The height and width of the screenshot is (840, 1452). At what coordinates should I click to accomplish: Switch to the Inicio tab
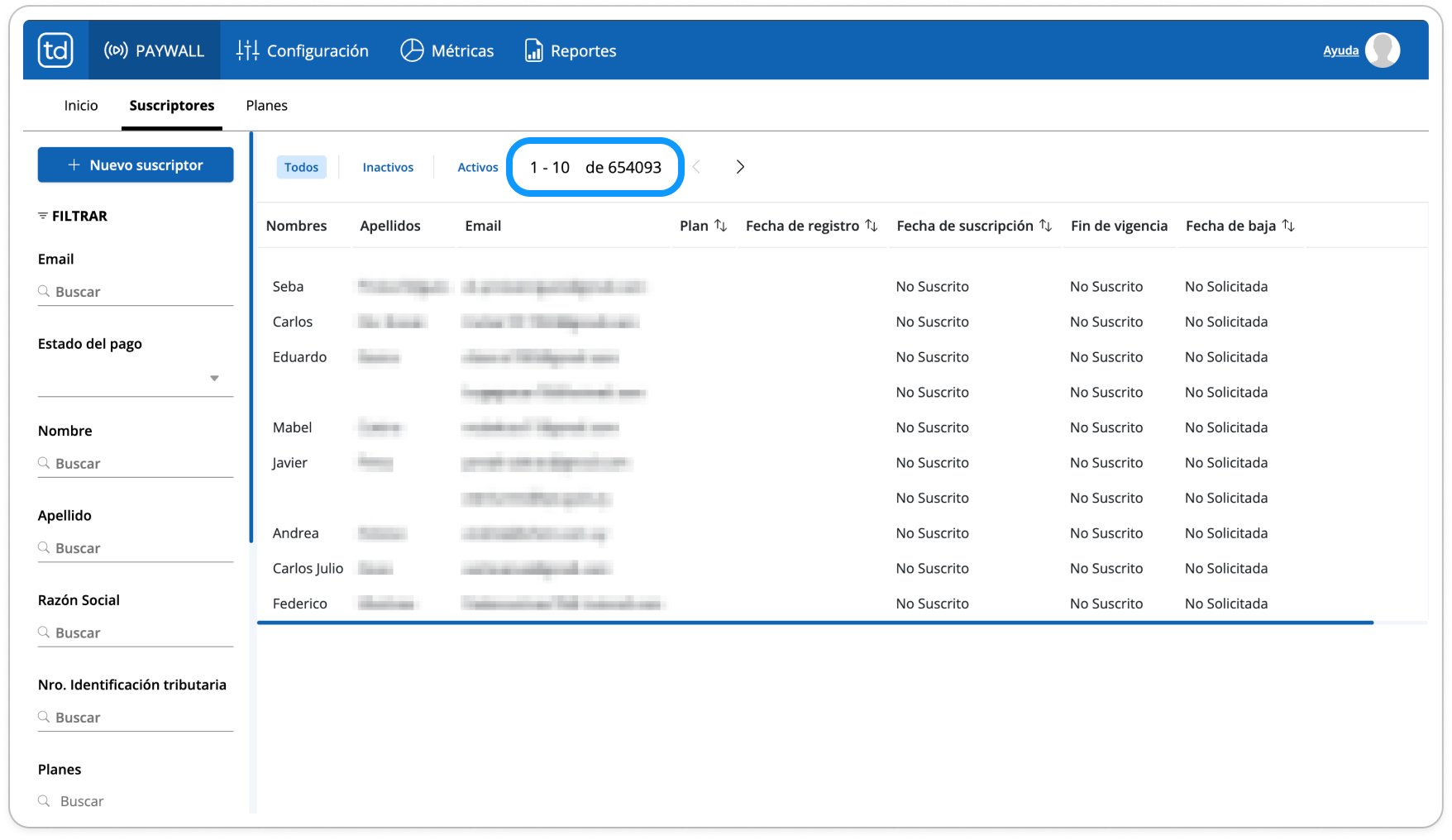81,105
